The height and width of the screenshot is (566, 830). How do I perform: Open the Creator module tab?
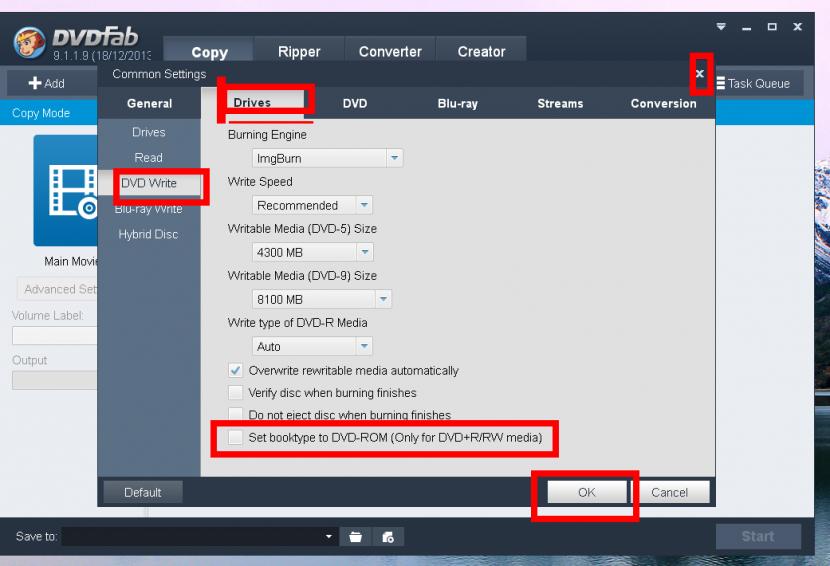[481, 51]
